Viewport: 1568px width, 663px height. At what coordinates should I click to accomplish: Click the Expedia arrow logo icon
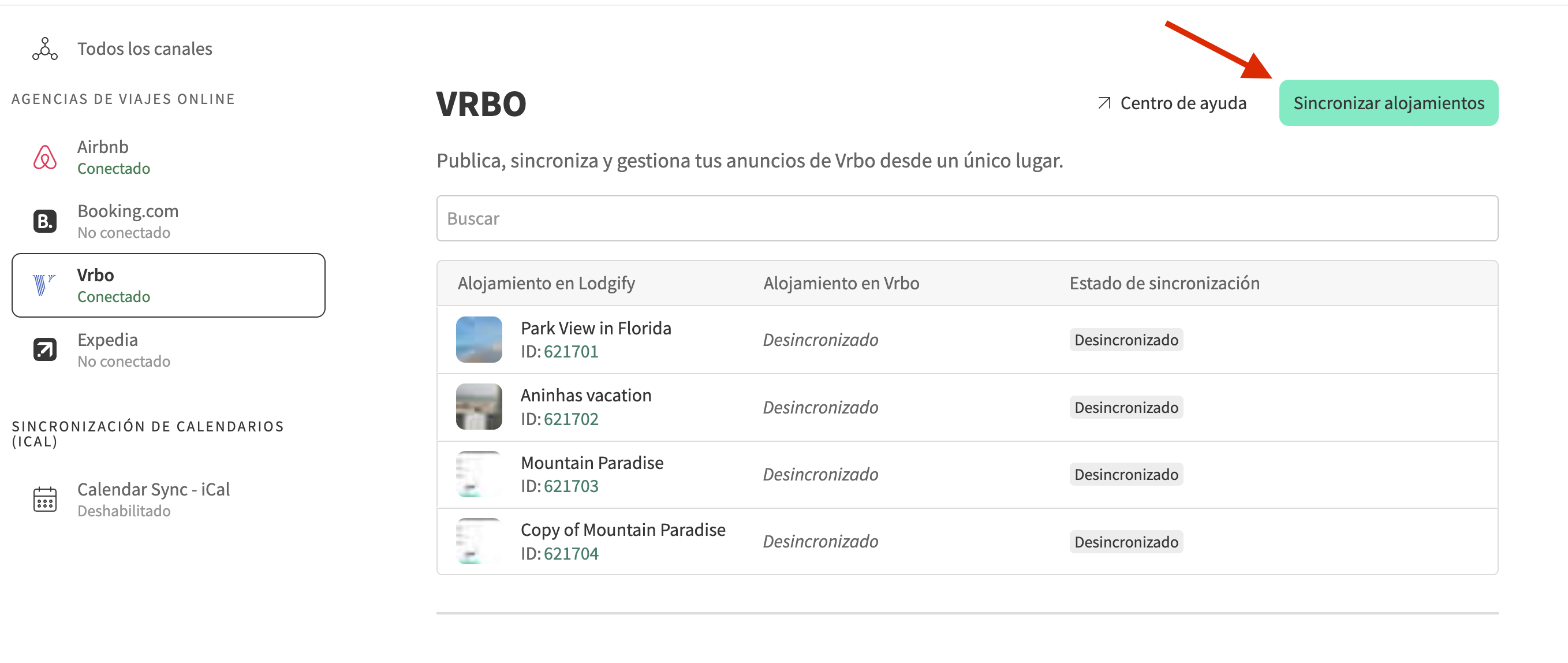44,349
